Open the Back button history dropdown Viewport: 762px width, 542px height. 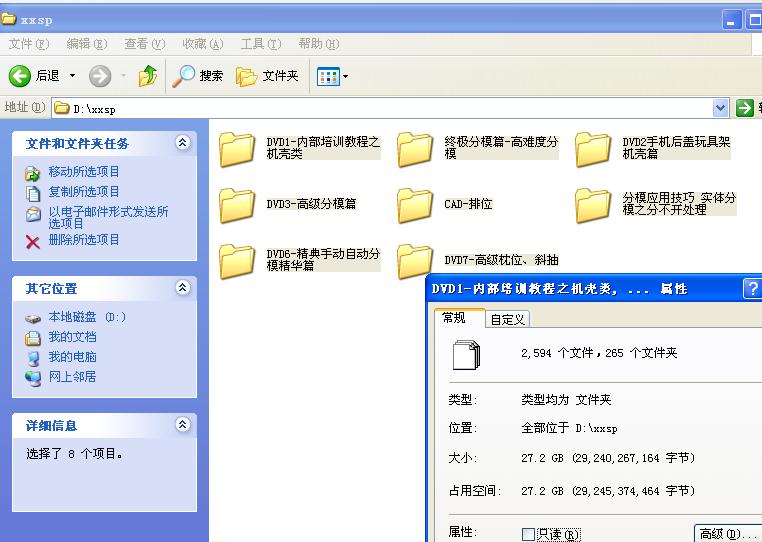pos(72,76)
